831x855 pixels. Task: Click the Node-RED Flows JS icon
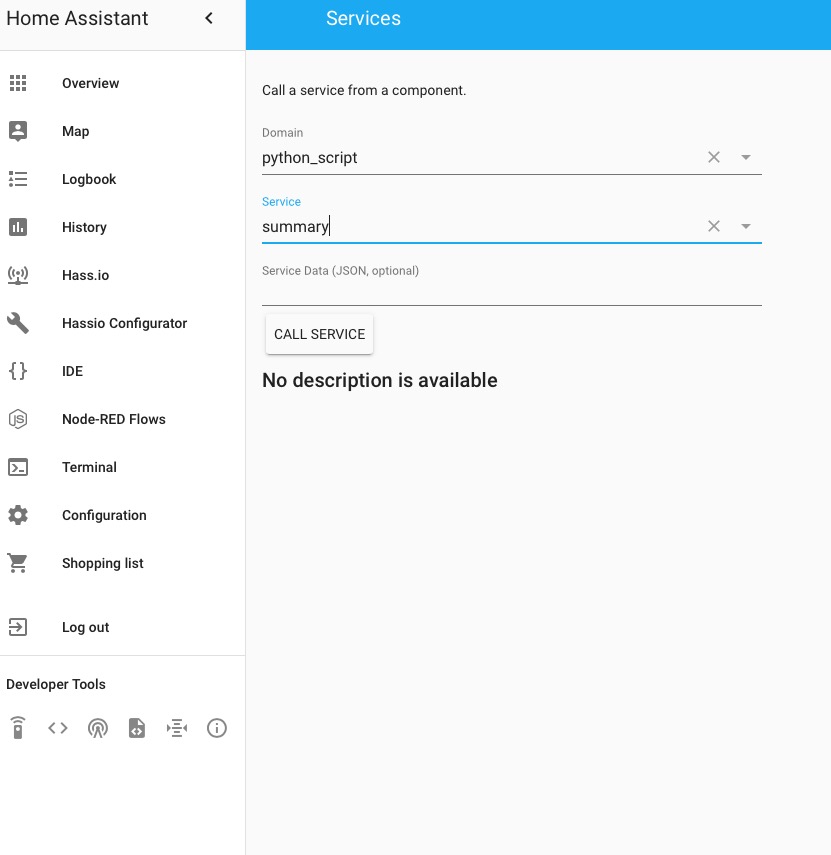coord(18,419)
